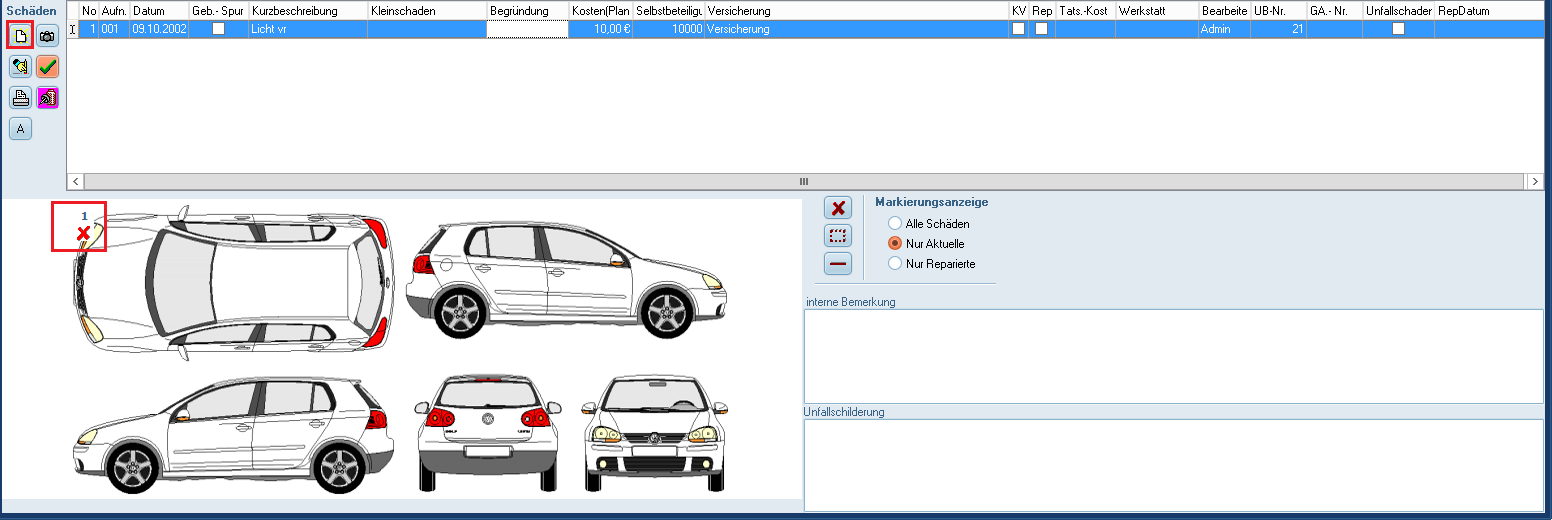Click the magenta film roll icon
This screenshot has height=520, width=1552.
(x=47, y=98)
